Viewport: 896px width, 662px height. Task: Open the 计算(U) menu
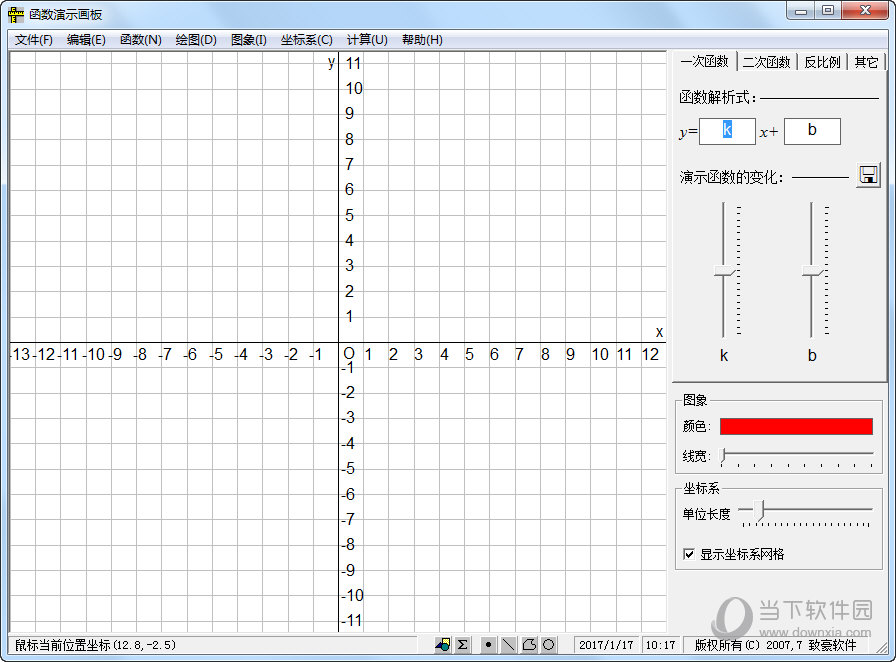tap(367, 40)
